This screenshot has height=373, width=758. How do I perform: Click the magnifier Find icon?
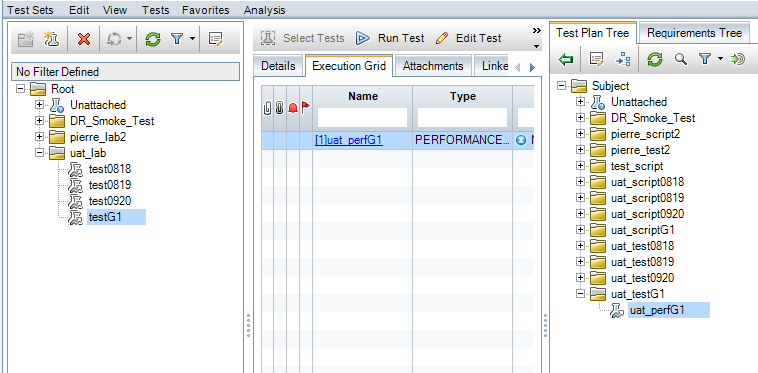[681, 59]
